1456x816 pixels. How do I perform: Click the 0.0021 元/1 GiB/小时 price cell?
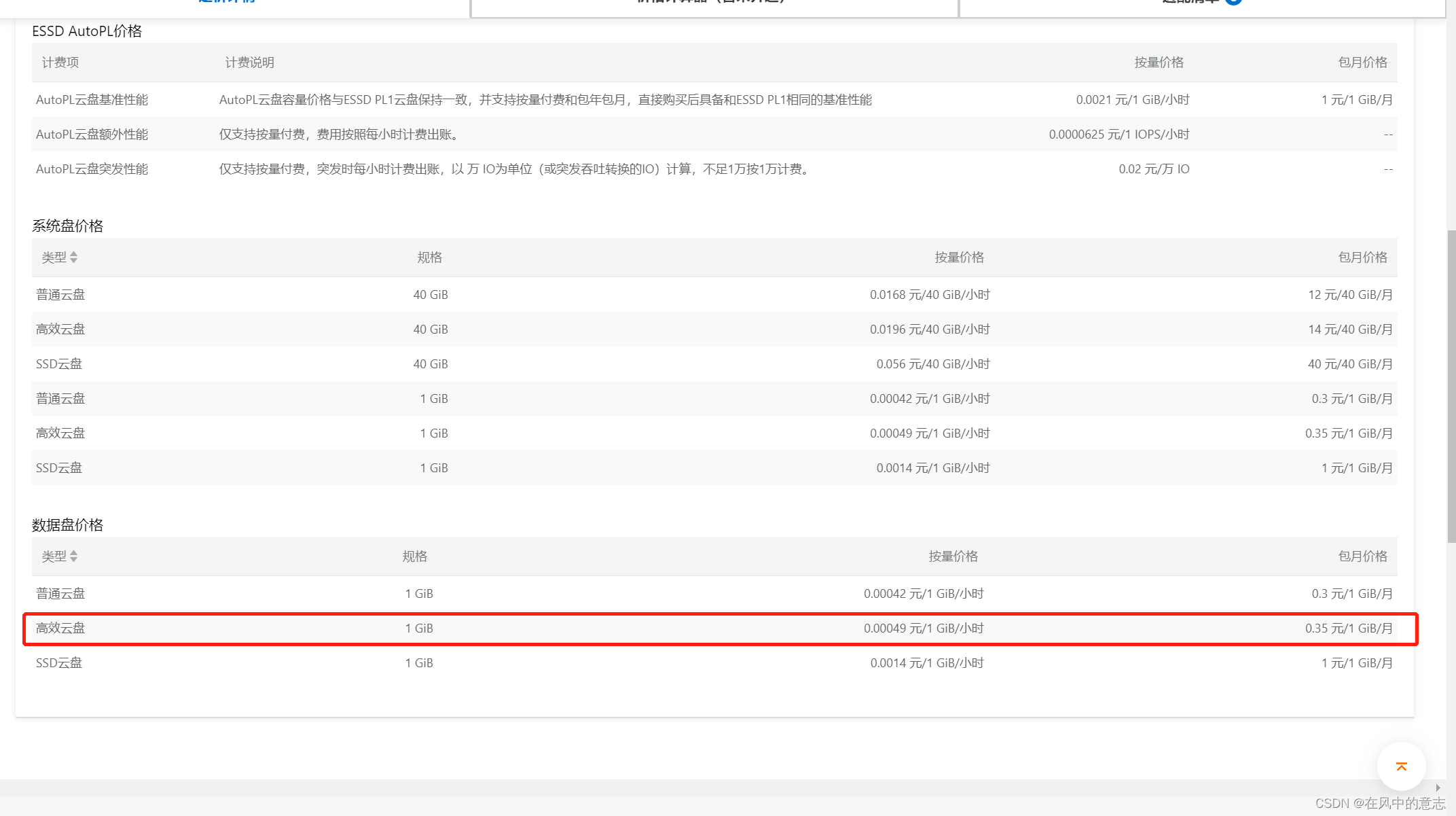[1133, 100]
